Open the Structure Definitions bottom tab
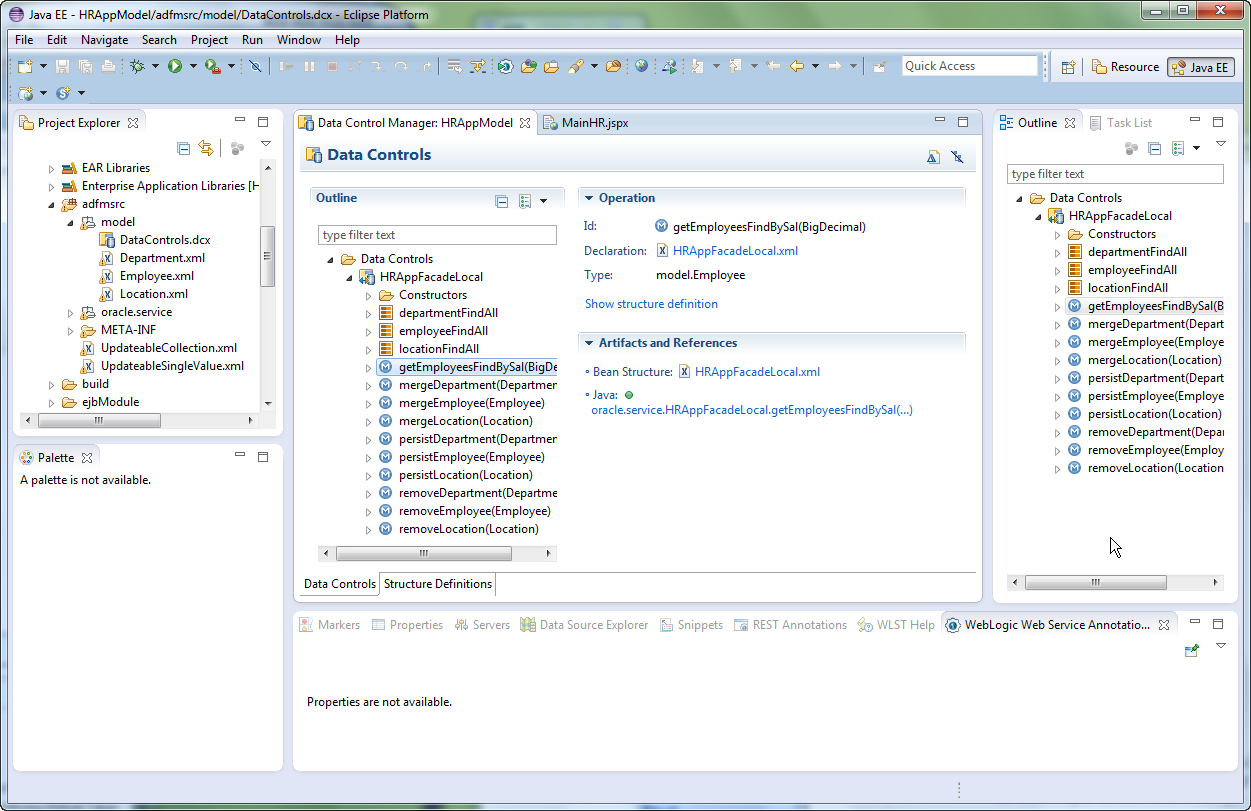1251x811 pixels. point(438,584)
